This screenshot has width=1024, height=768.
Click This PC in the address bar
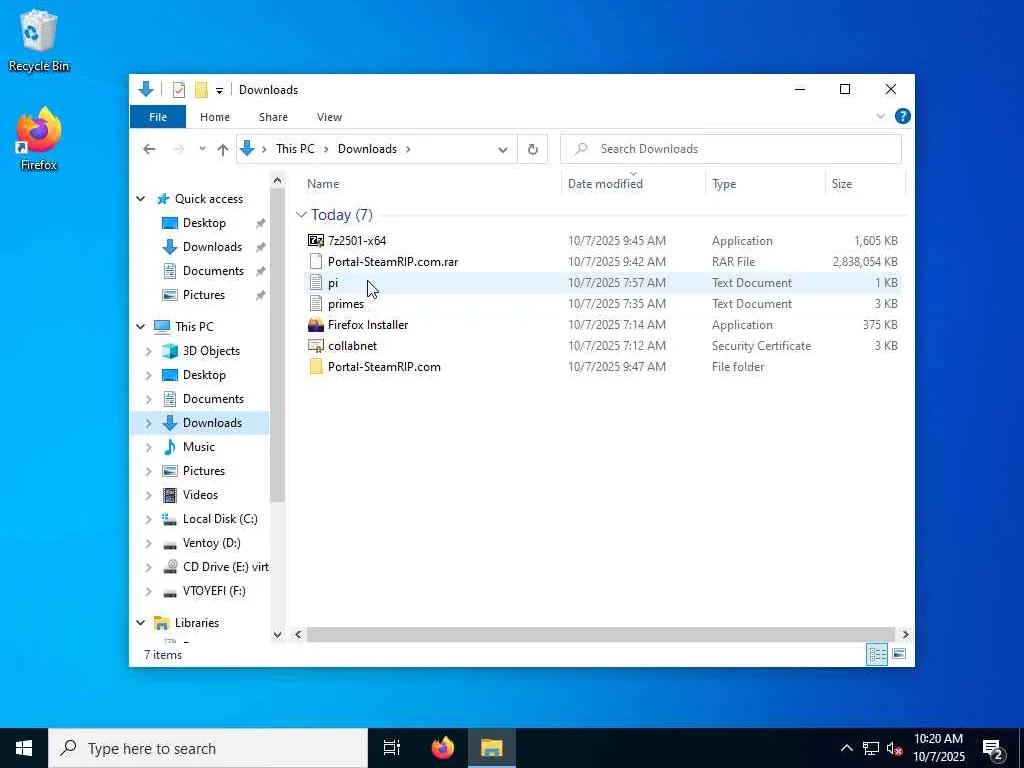(x=295, y=149)
